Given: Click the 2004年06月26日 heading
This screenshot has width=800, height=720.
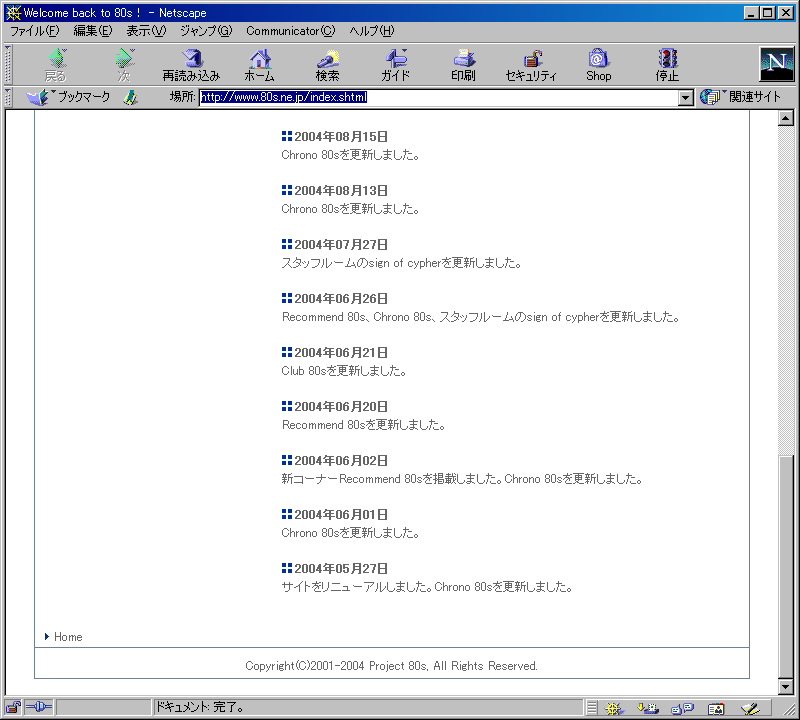Looking at the screenshot, I should tap(341, 299).
